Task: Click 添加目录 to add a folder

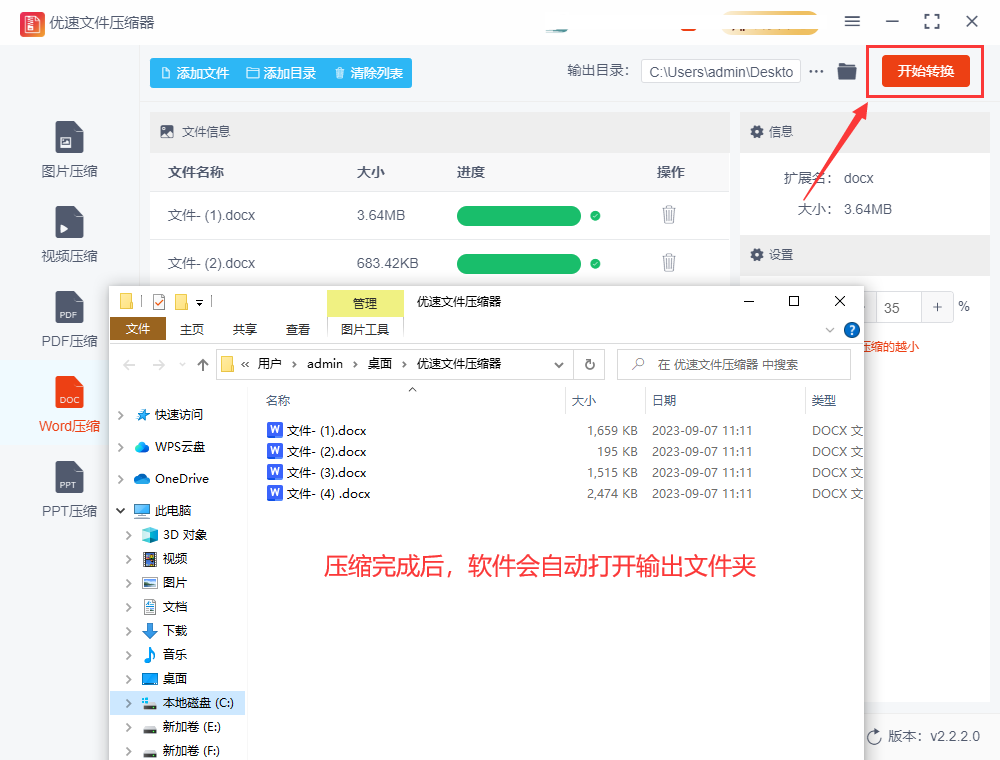Action: point(281,73)
